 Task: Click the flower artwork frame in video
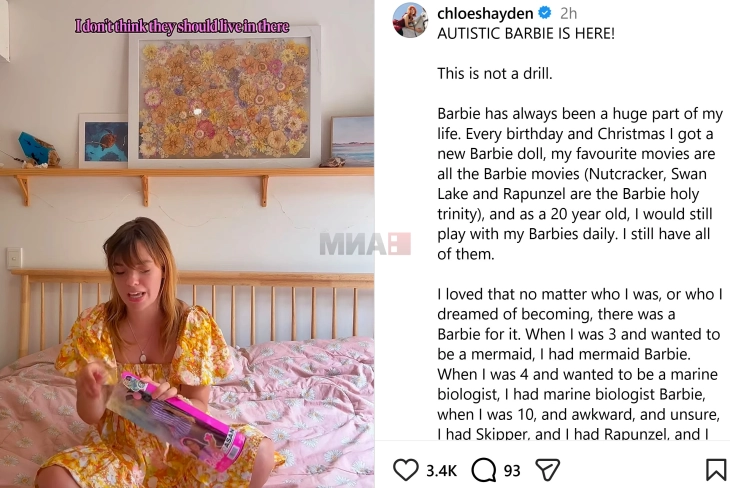point(224,97)
